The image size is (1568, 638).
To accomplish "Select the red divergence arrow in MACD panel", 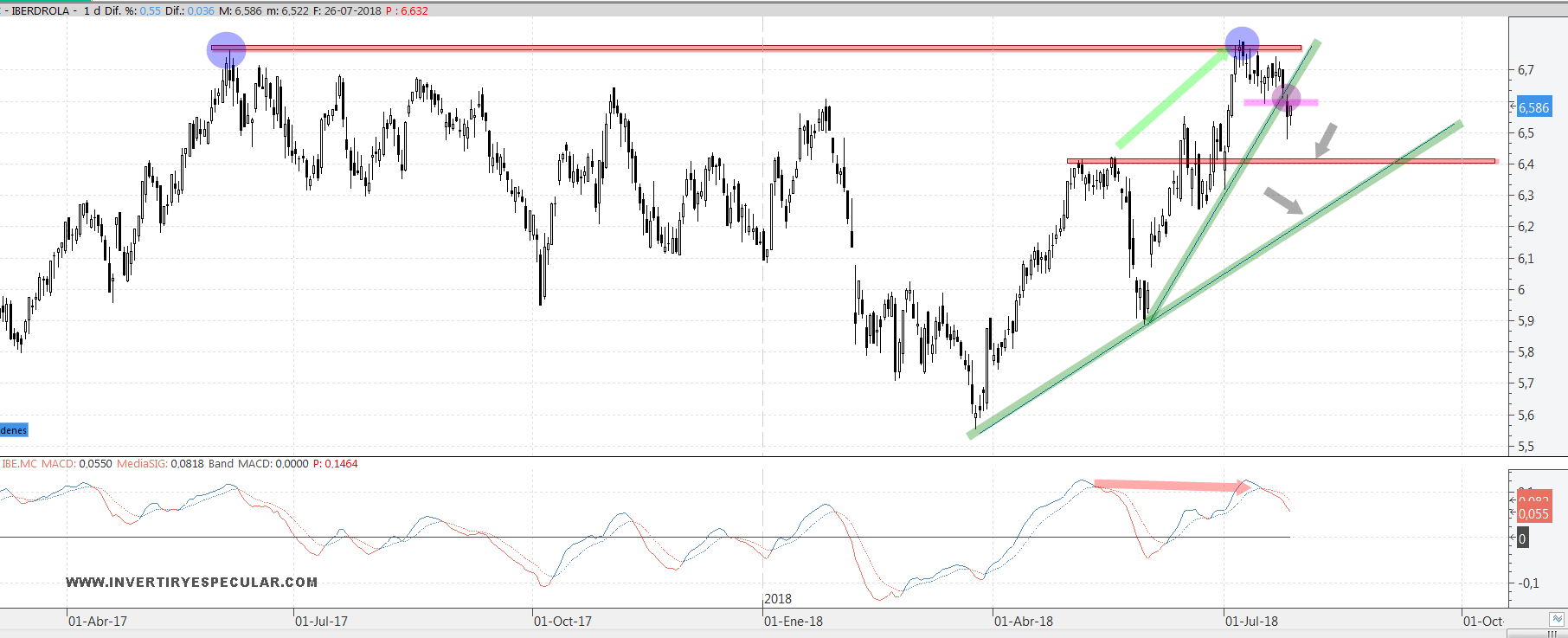I will point(1170,486).
